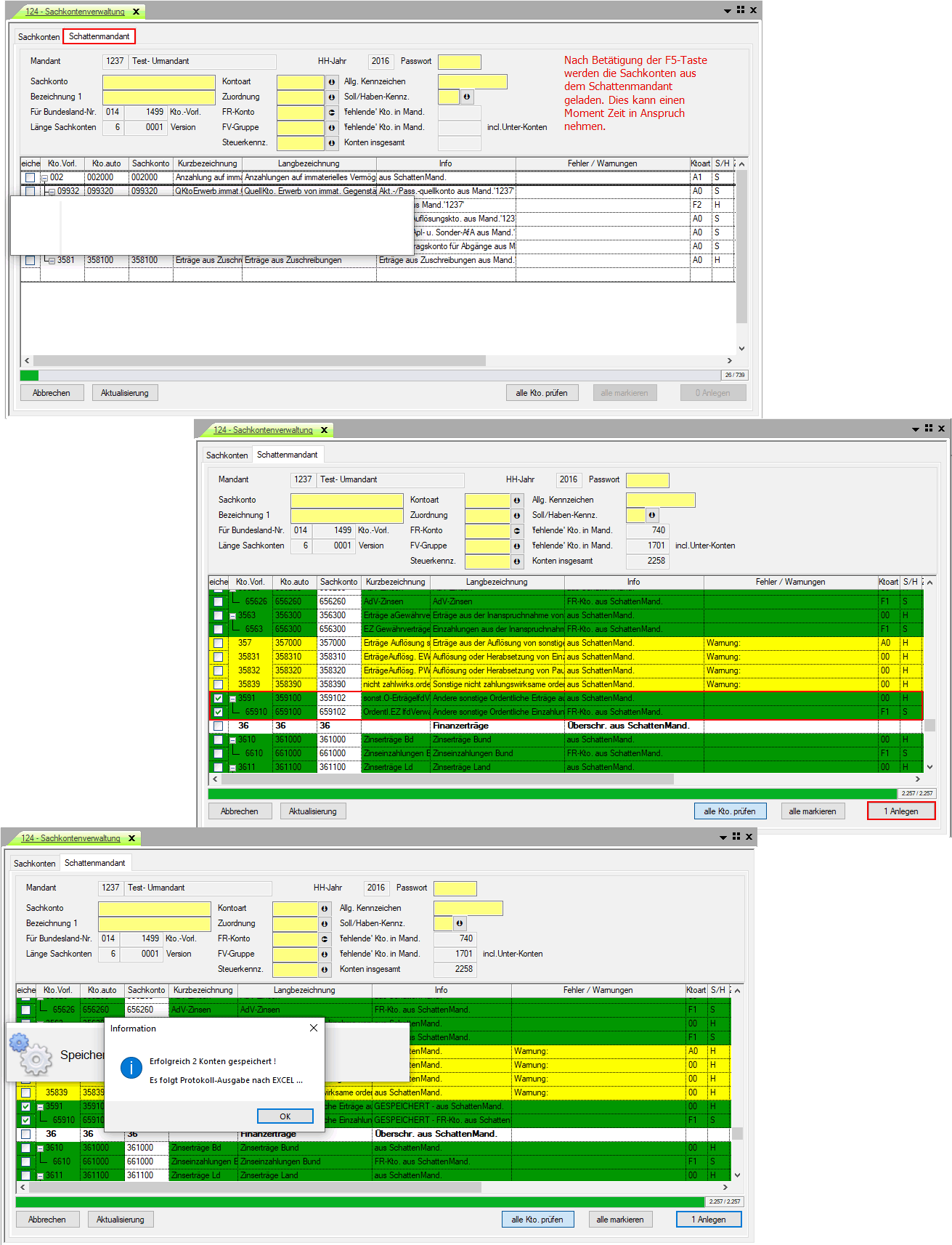Screen dimensions: 952x1245
Task: Collapse node 3563 in middle window table
Action: (232, 616)
